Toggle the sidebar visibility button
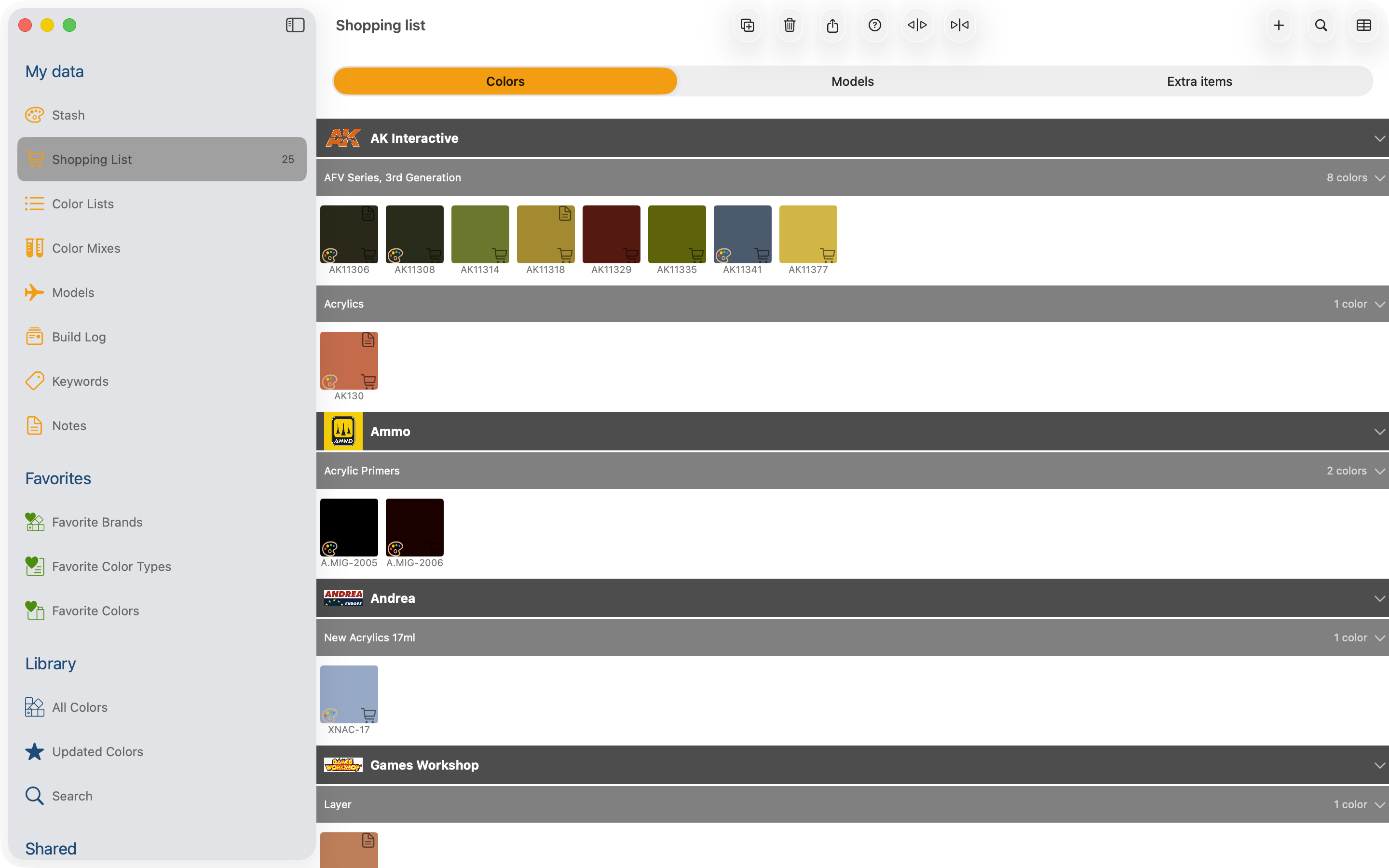The height and width of the screenshot is (868, 1389). [295, 25]
